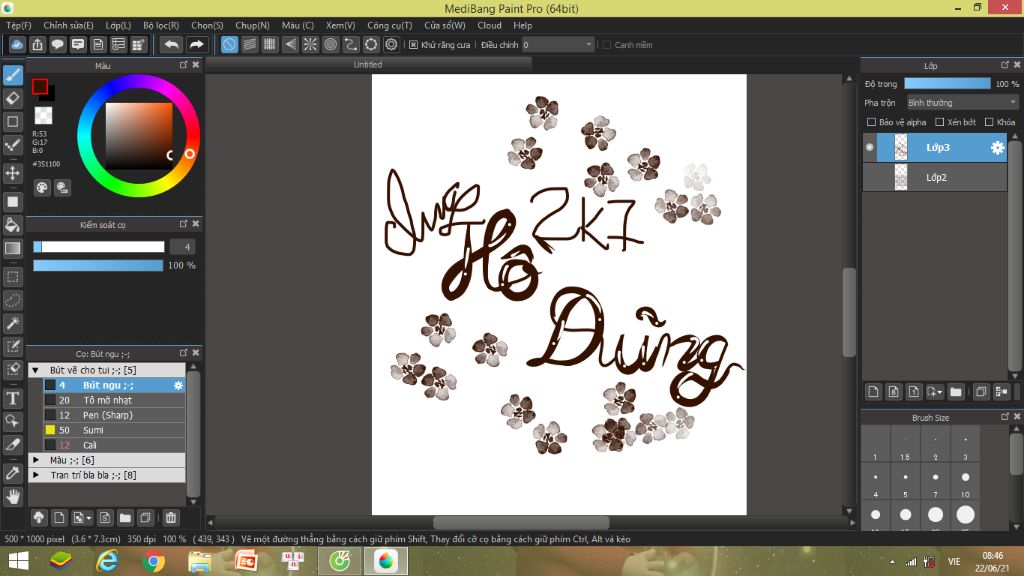Click the Windows Start button
This screenshot has width=1024, height=576.
pos(18,561)
